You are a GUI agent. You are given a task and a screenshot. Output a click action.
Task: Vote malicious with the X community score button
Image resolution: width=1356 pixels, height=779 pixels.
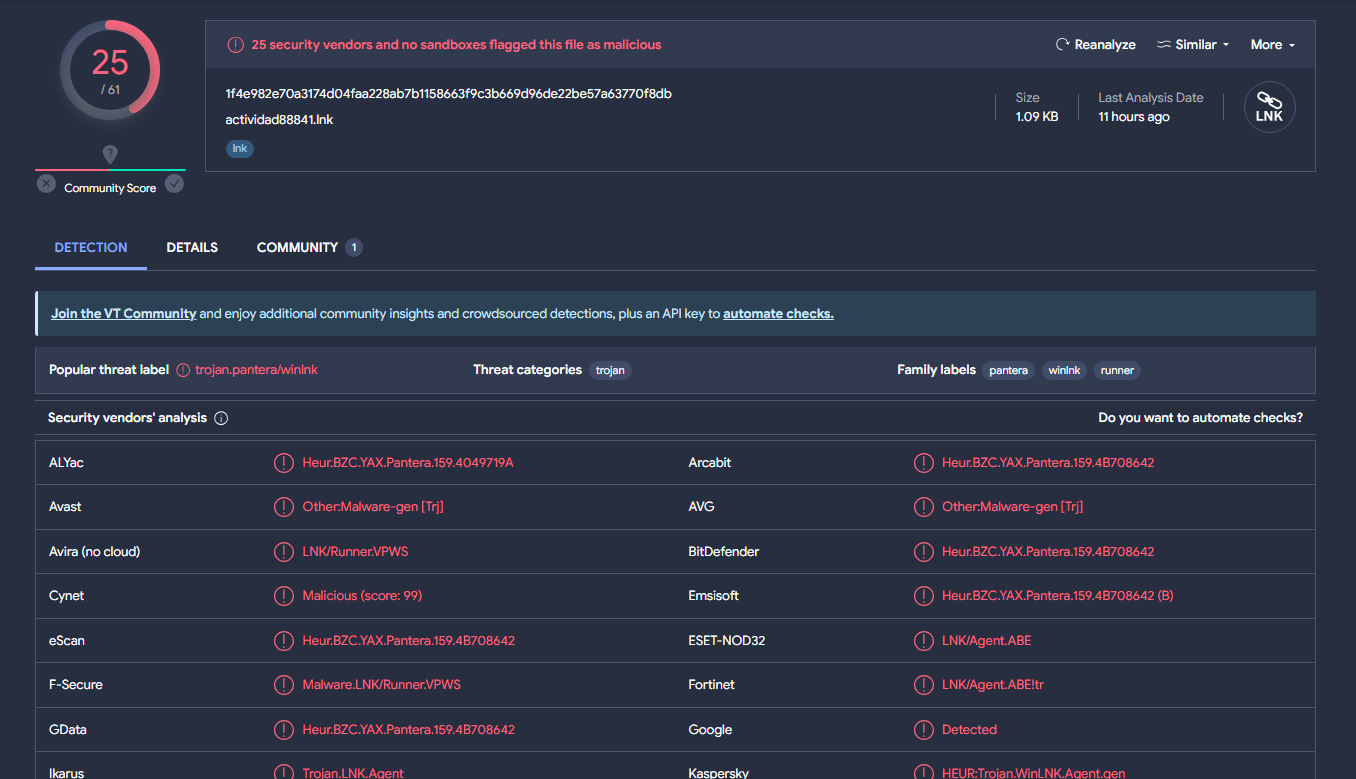click(46, 184)
